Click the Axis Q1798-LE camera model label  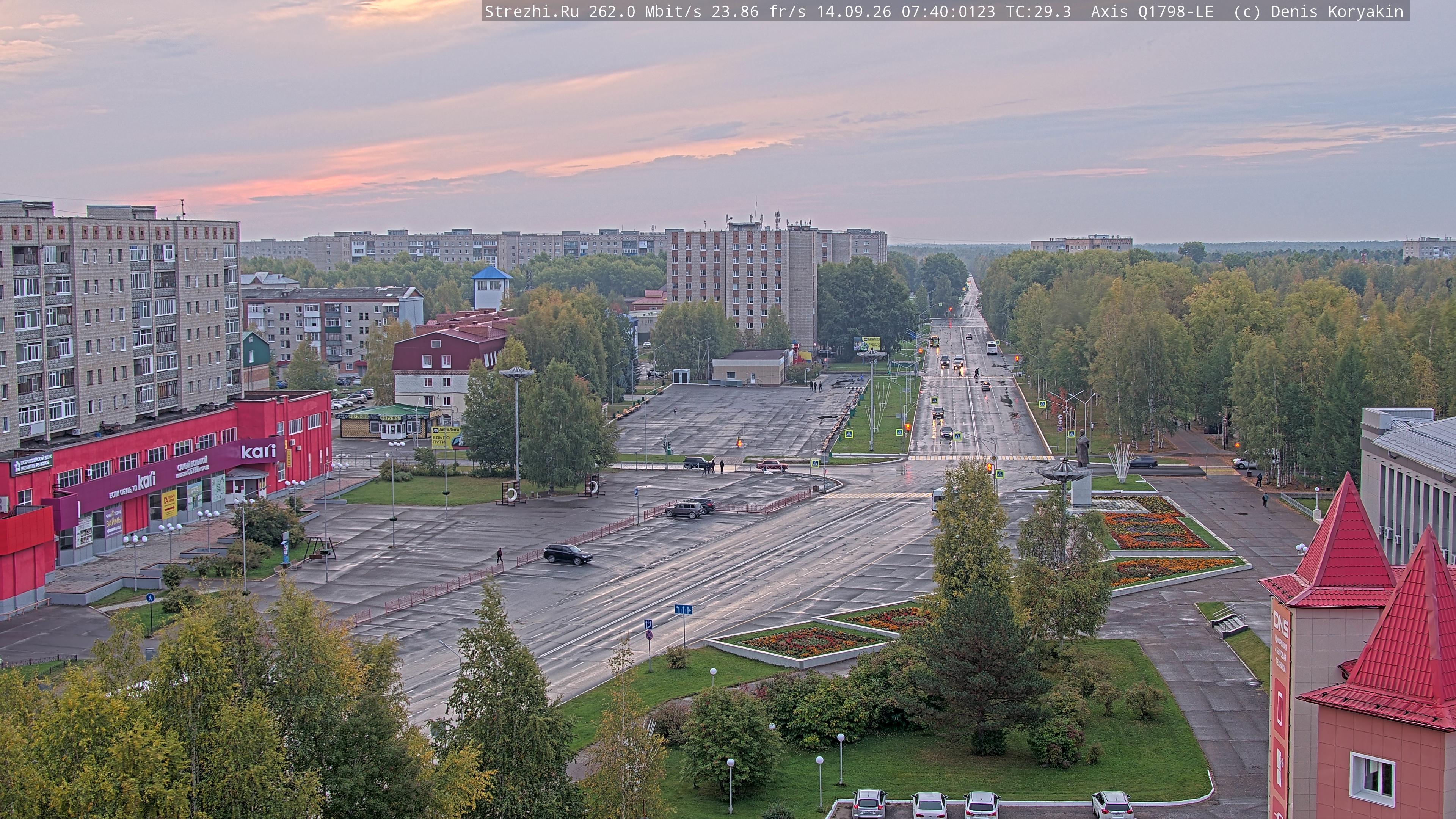(1152, 11)
